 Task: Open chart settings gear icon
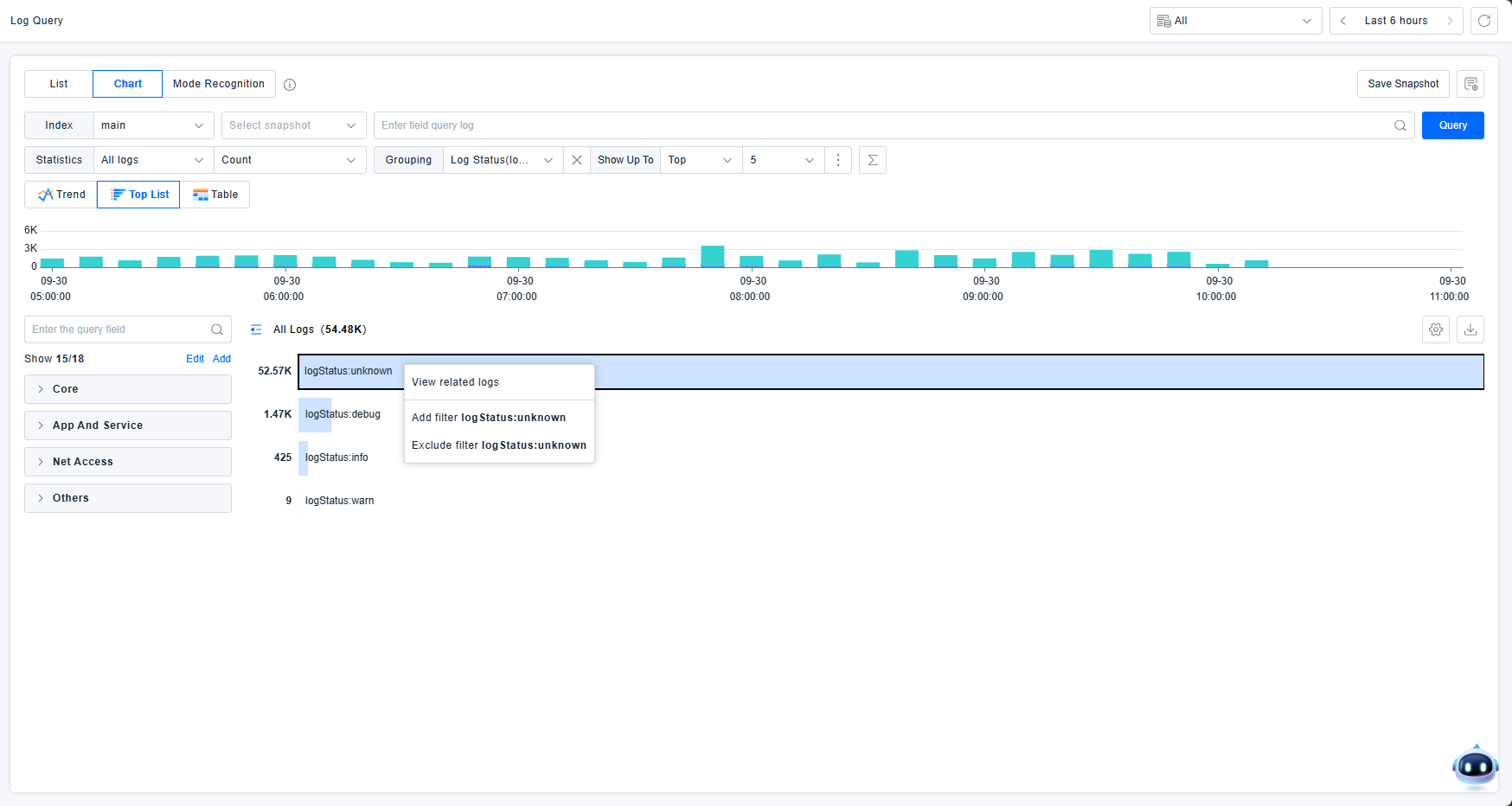[x=1436, y=329]
